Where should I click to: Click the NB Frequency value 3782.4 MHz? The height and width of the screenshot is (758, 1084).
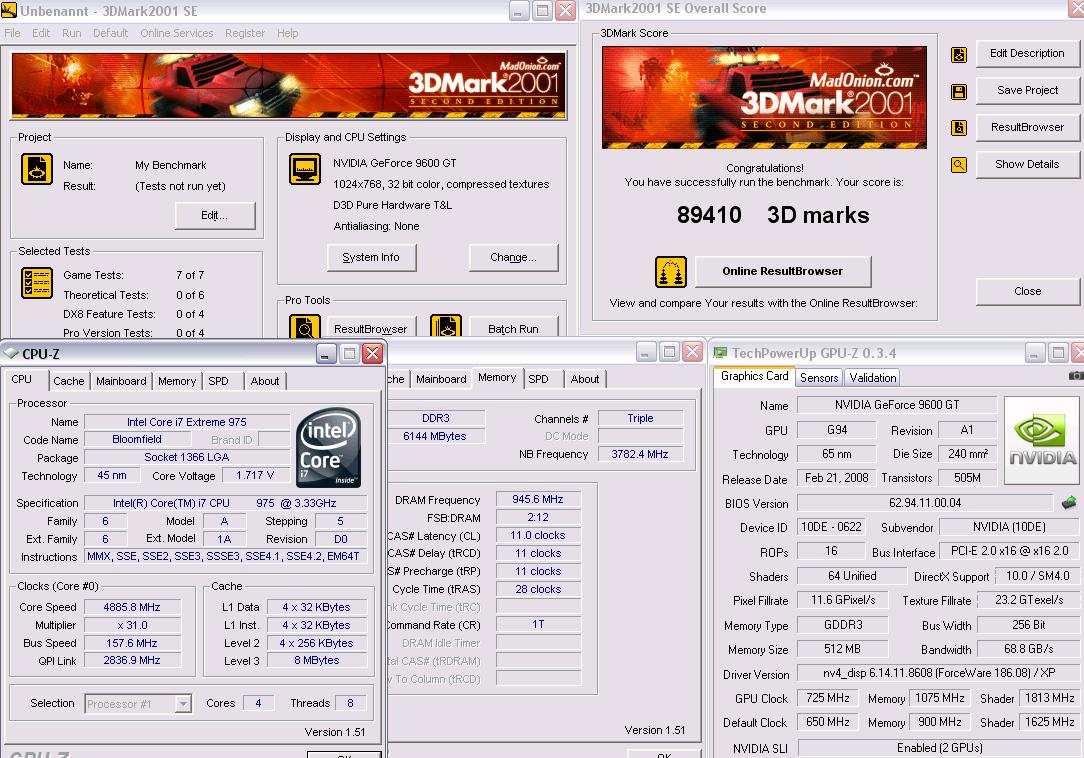tap(640, 454)
